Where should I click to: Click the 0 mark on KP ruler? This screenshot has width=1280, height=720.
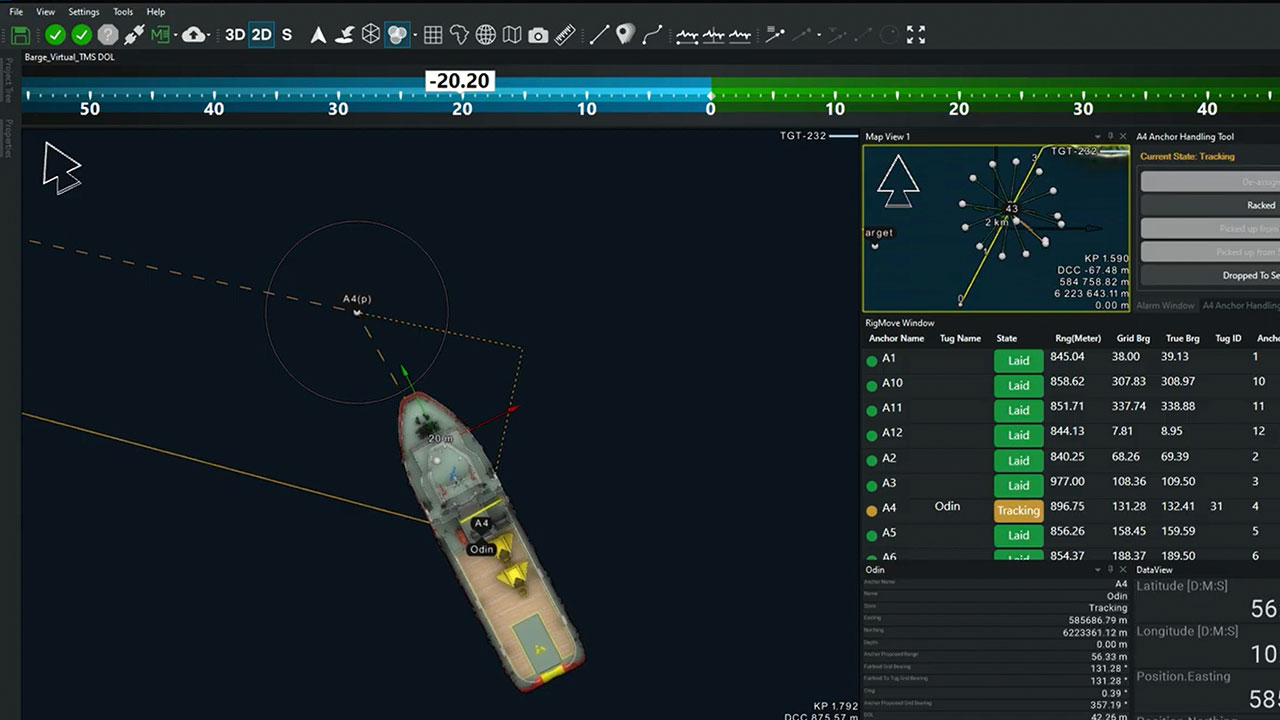coord(711,108)
